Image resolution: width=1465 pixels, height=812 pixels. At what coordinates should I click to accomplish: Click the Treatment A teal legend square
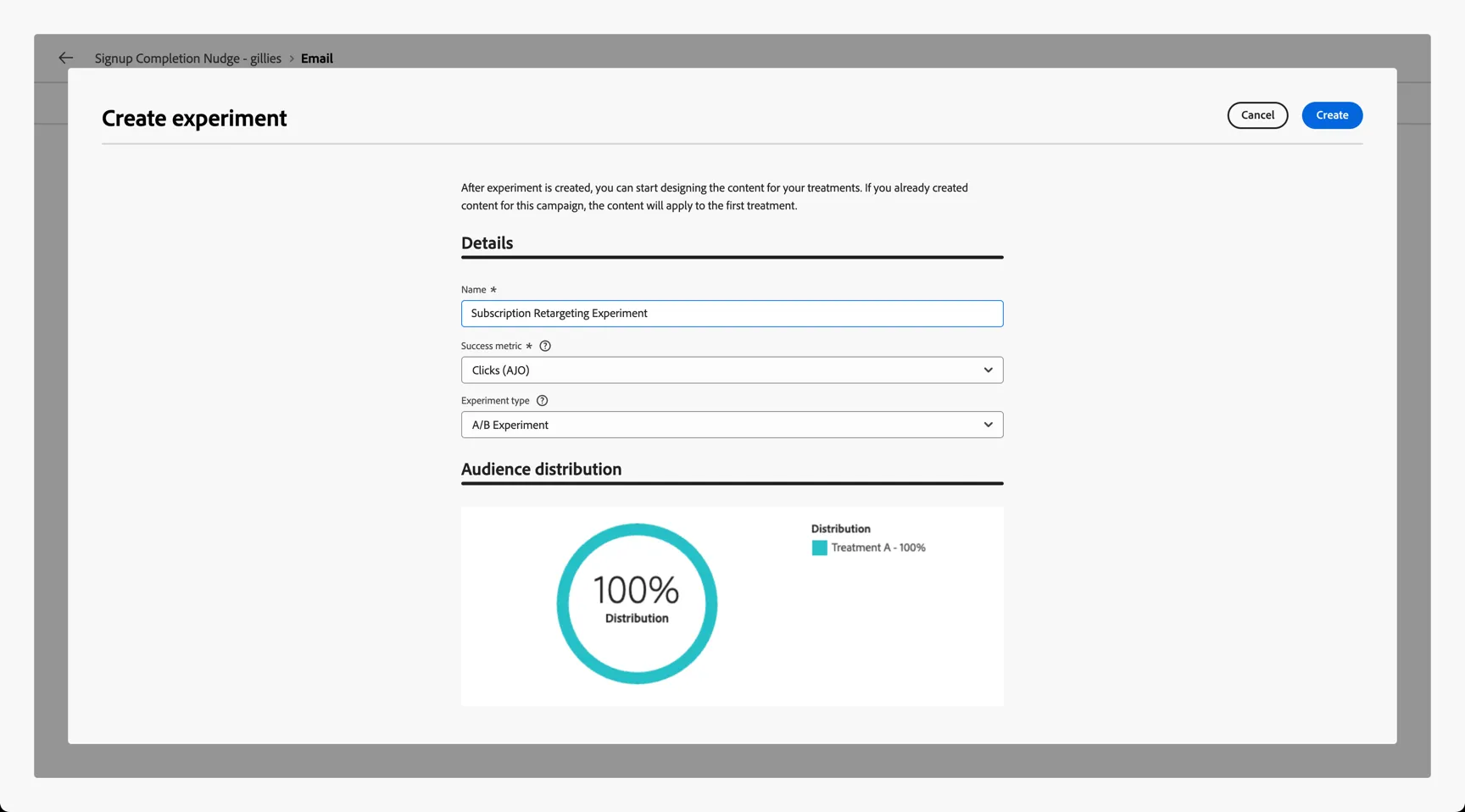click(x=819, y=548)
